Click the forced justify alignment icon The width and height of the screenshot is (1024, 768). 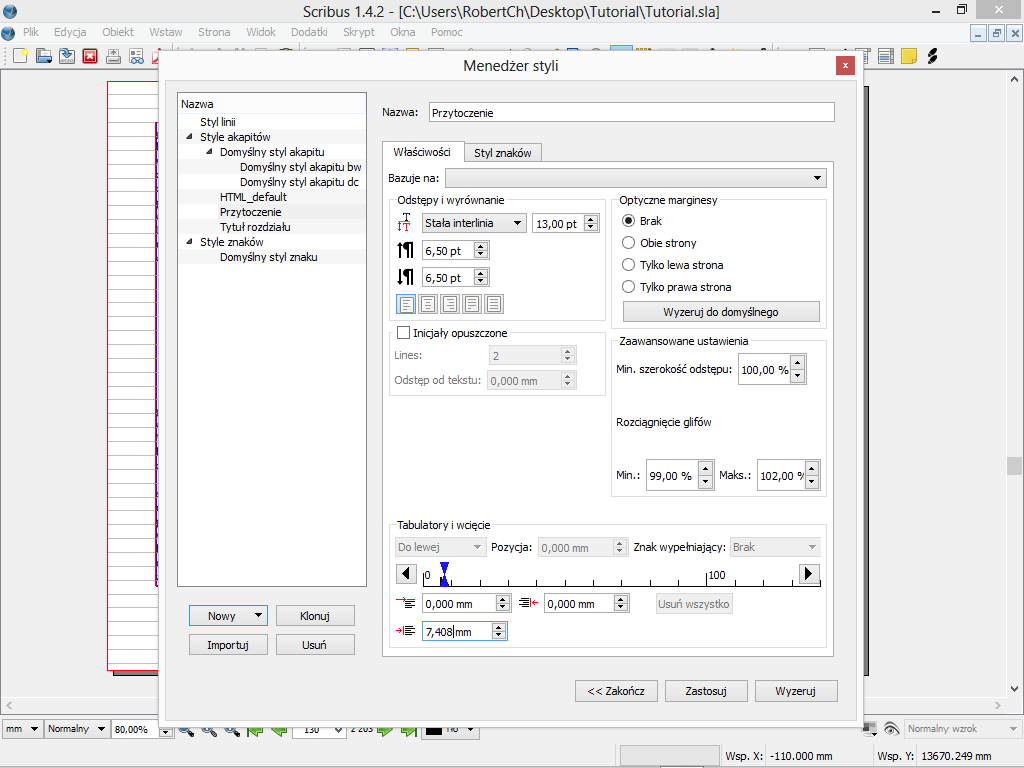point(494,305)
